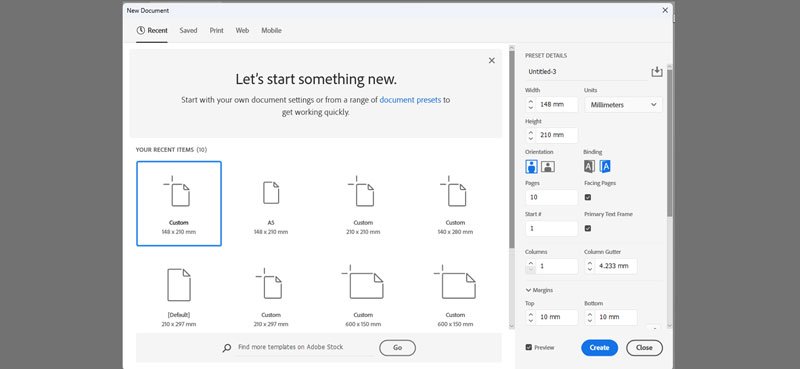Follow the 'document presets' link
Viewport: 800px width, 369px height.
pyautogui.click(x=410, y=100)
